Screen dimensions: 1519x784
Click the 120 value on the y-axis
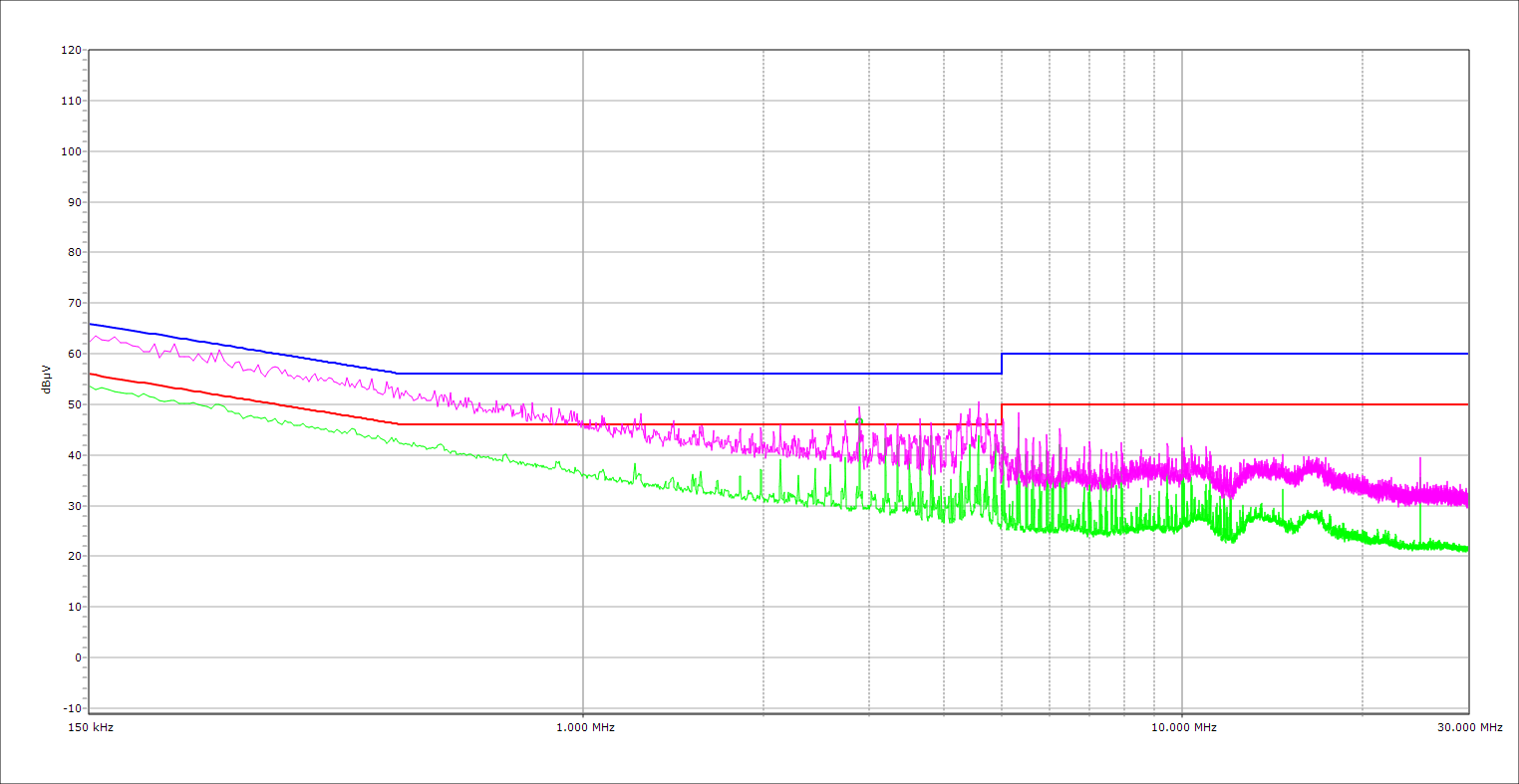70,50
